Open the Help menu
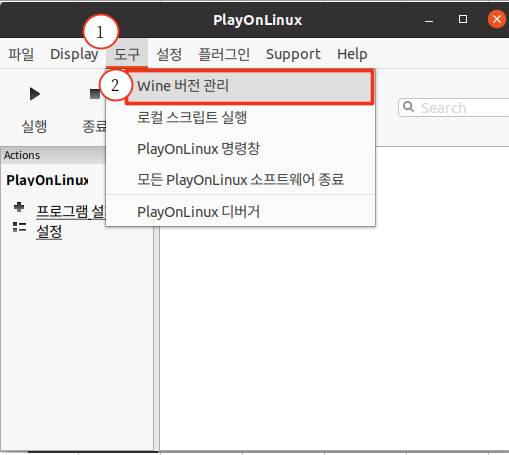This screenshot has height=455, width=509. click(352, 54)
